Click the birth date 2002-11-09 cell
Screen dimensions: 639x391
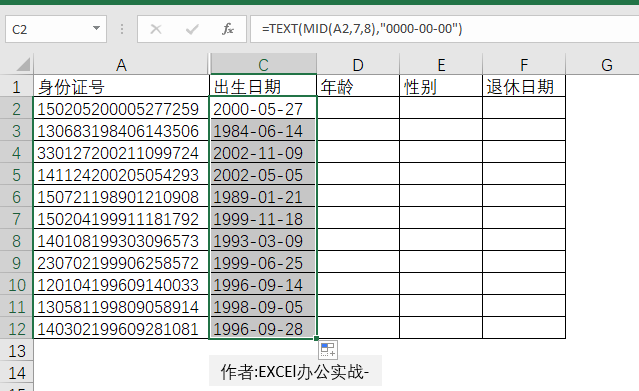click(x=263, y=152)
